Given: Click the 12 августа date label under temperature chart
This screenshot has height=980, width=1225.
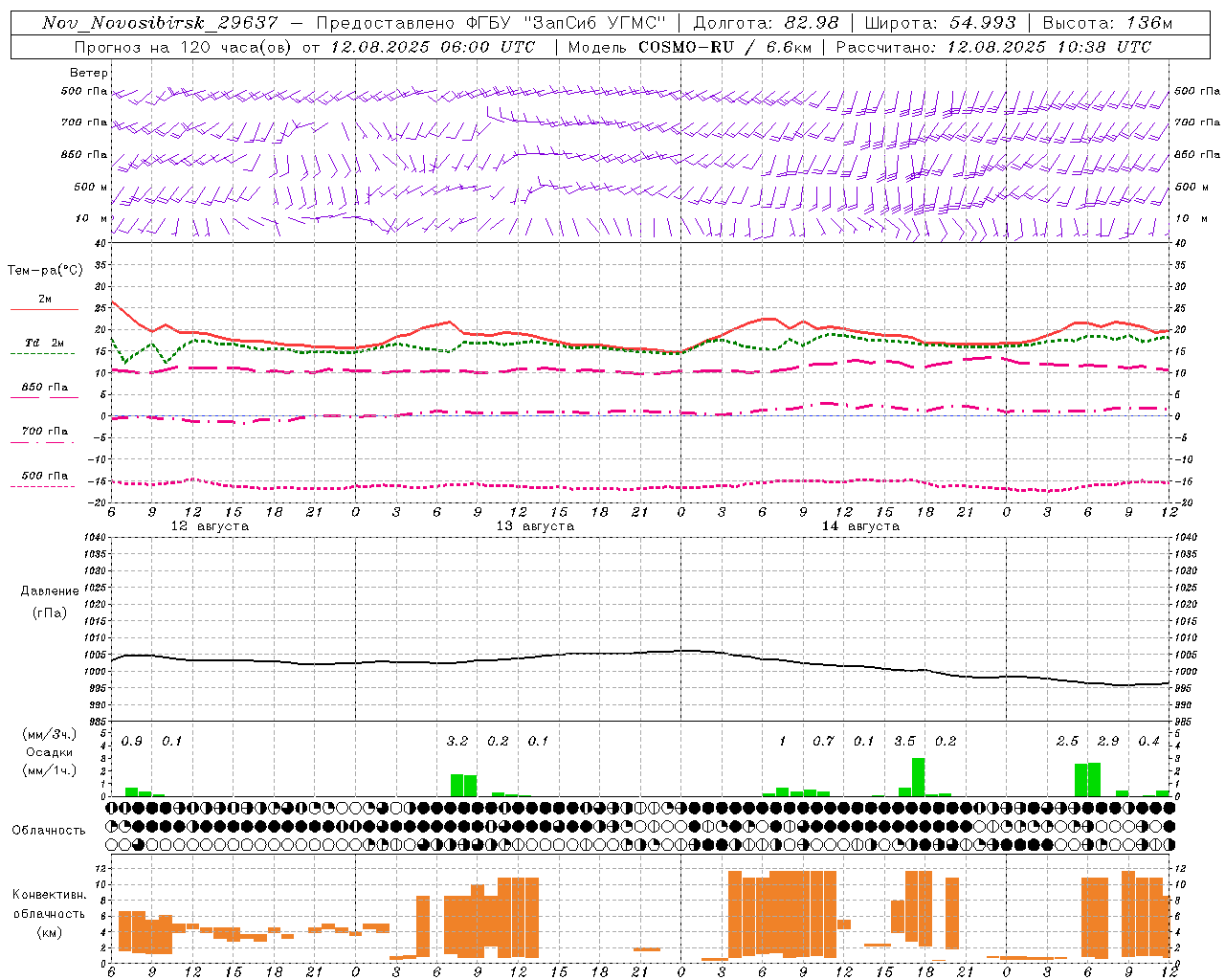Looking at the screenshot, I should point(210,526).
